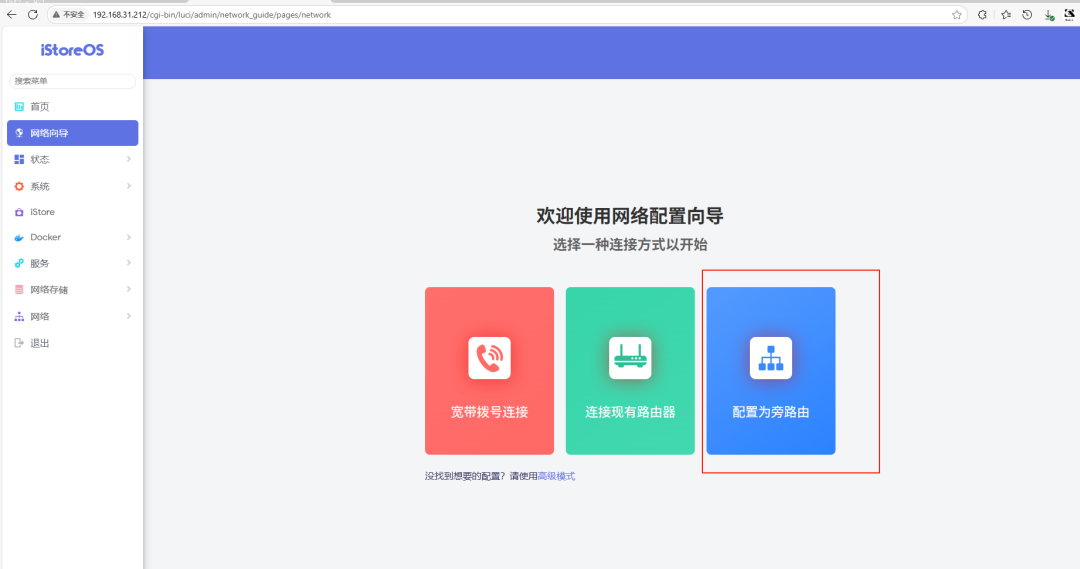
Task: Click the network tree icon on 配置为旁路由 card
Action: pyautogui.click(x=771, y=358)
